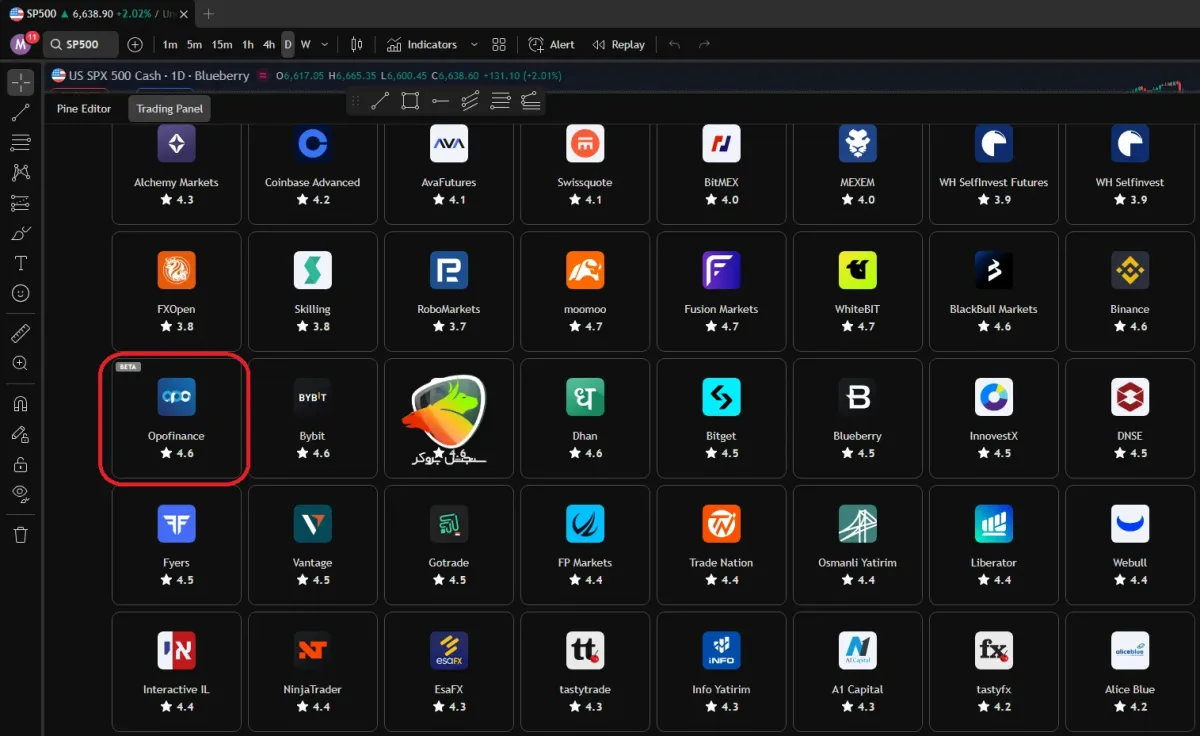Open the user profile avatar menu
The height and width of the screenshot is (736, 1200).
22,44
